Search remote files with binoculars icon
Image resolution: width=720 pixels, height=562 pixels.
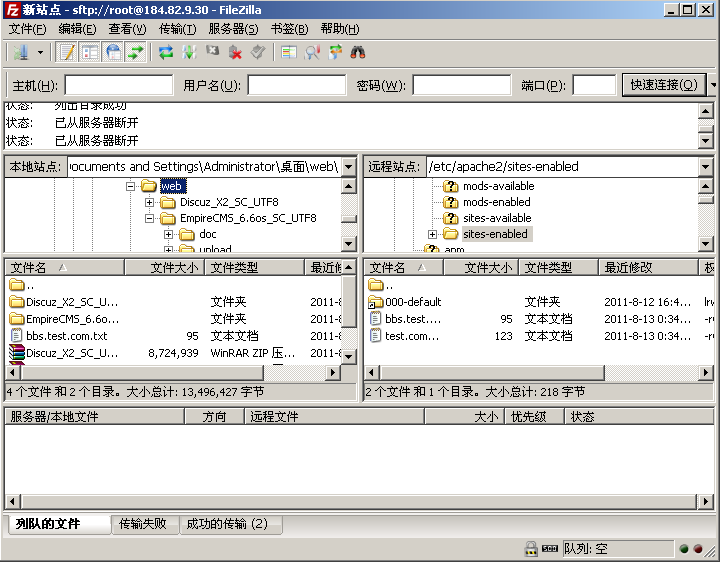(x=358, y=52)
